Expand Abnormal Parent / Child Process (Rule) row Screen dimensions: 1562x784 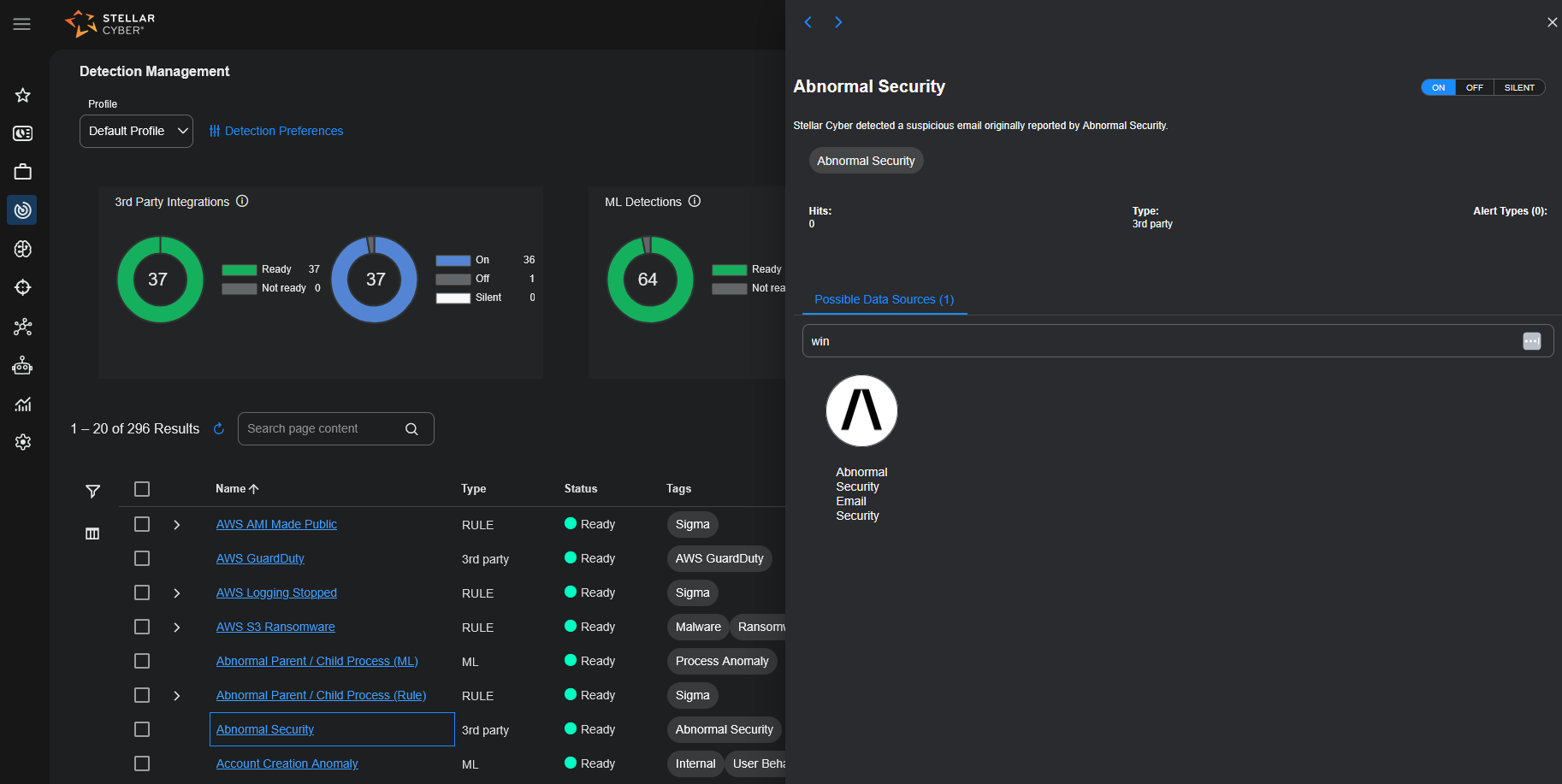[177, 695]
